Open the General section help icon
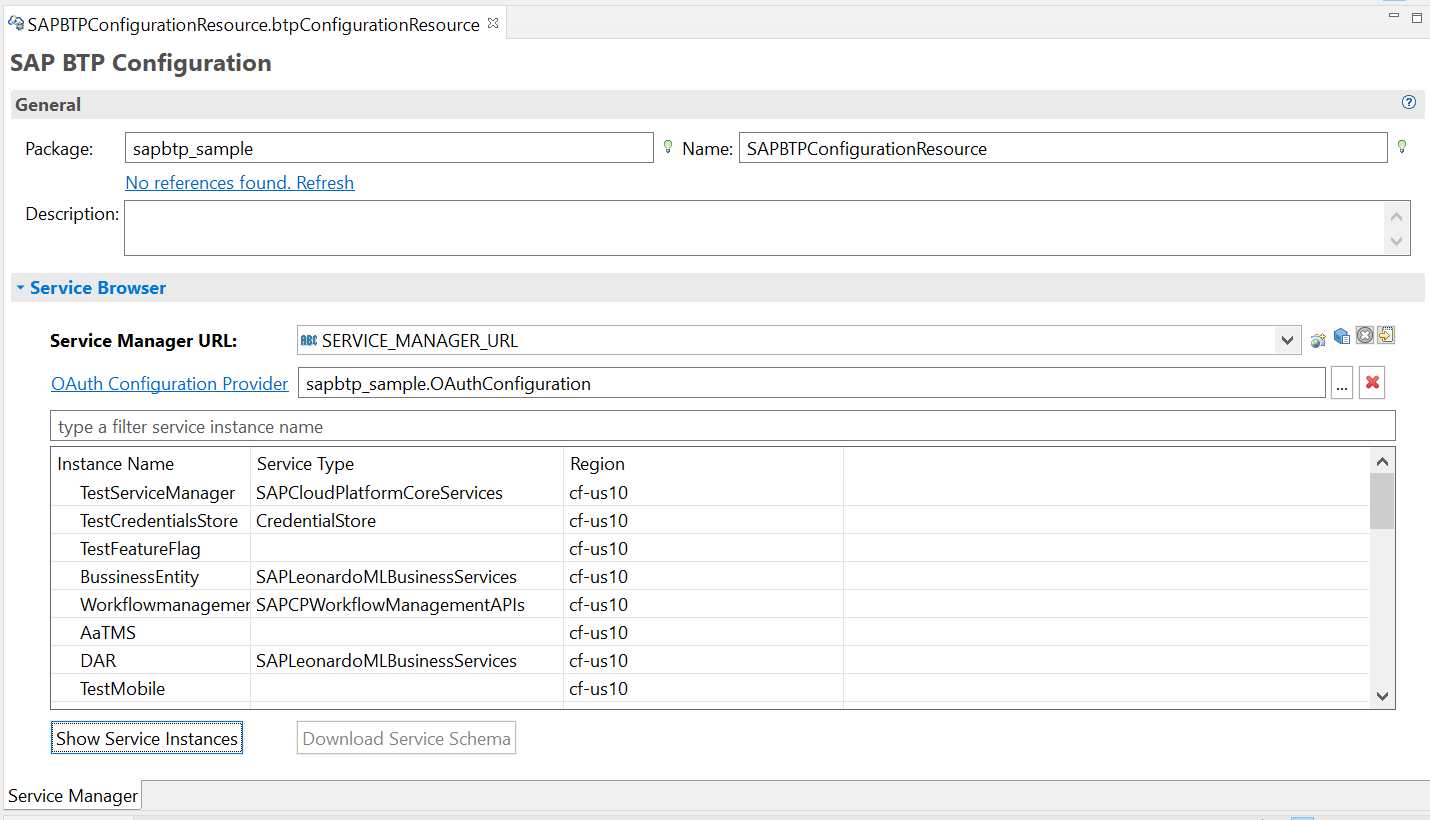This screenshot has height=820, width=1430. (x=1409, y=102)
